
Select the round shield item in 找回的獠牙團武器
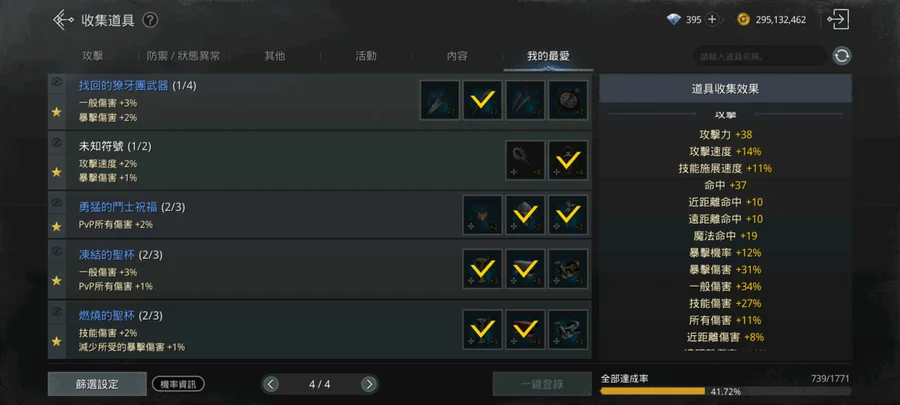(x=568, y=100)
